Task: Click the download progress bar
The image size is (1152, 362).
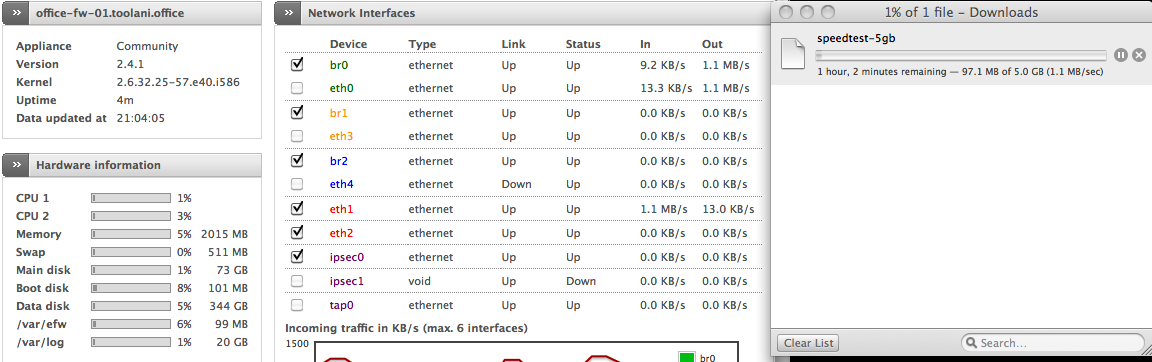Action: point(960,56)
